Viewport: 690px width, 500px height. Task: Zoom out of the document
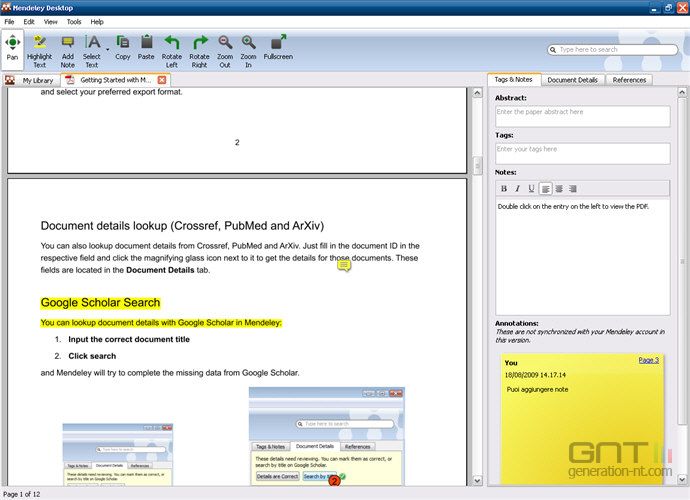tap(225, 48)
